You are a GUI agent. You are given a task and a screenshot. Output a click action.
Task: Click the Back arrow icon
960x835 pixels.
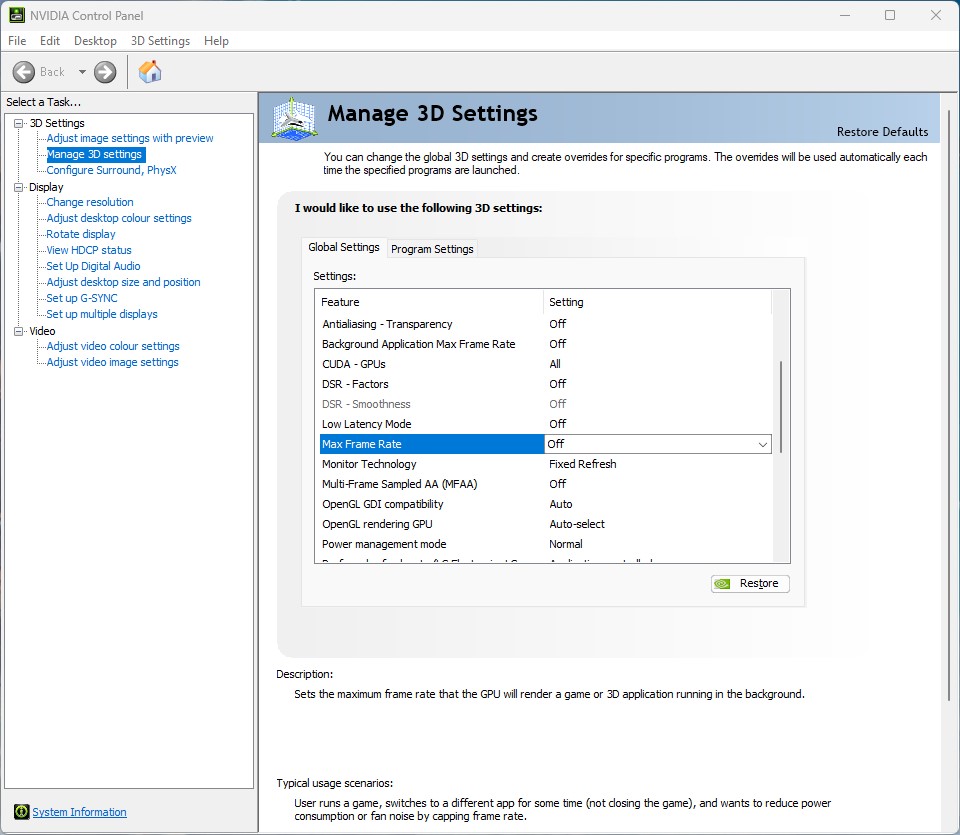[x=25, y=72]
